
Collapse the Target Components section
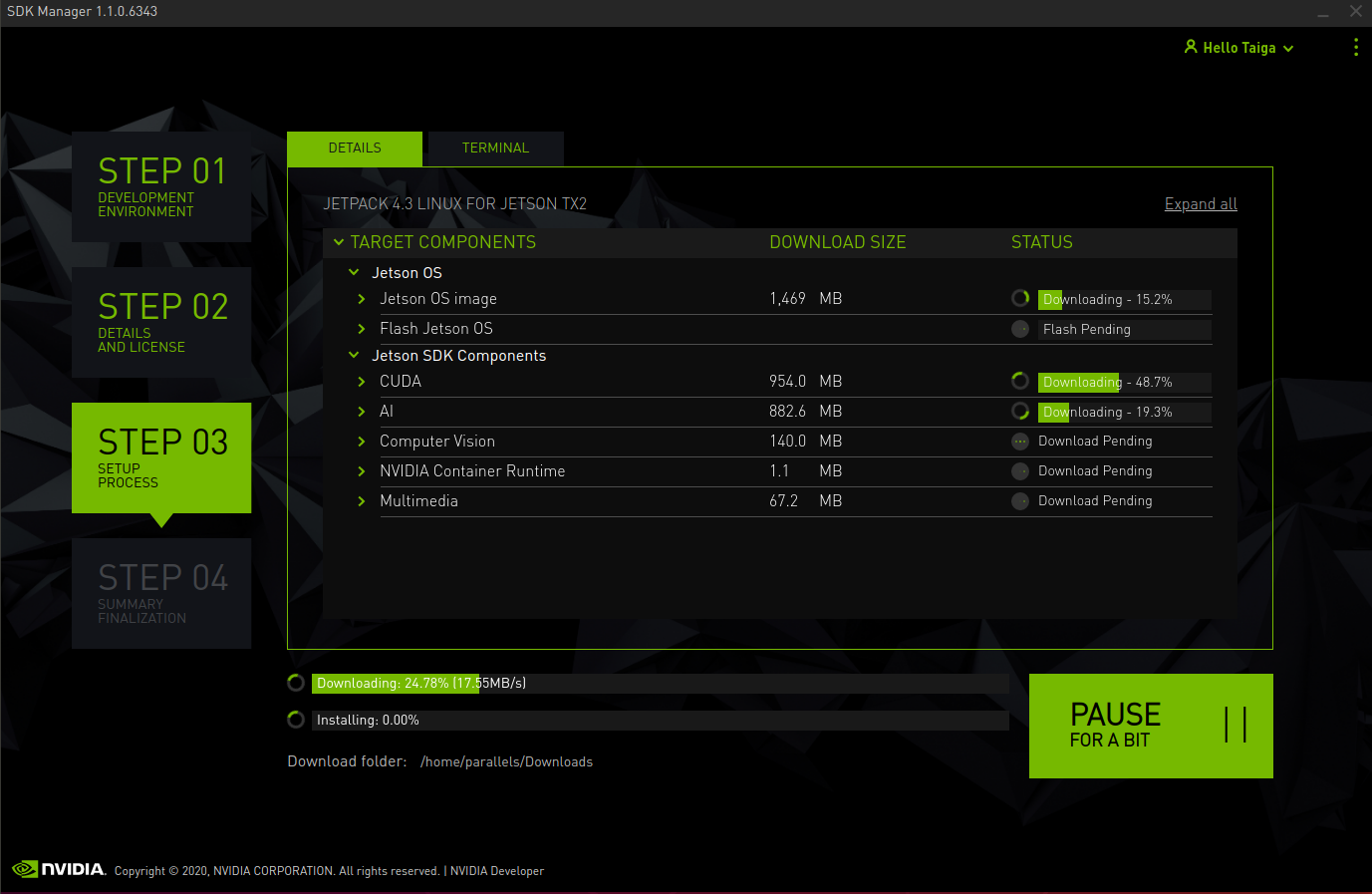pyautogui.click(x=339, y=242)
